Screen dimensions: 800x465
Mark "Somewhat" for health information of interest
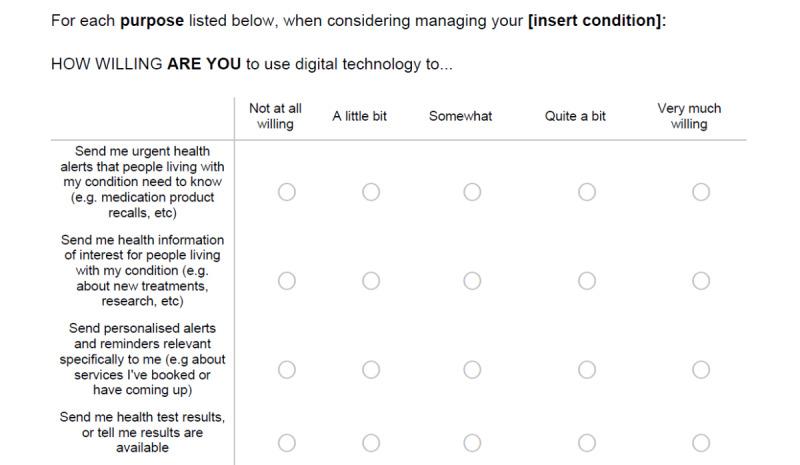click(472, 281)
